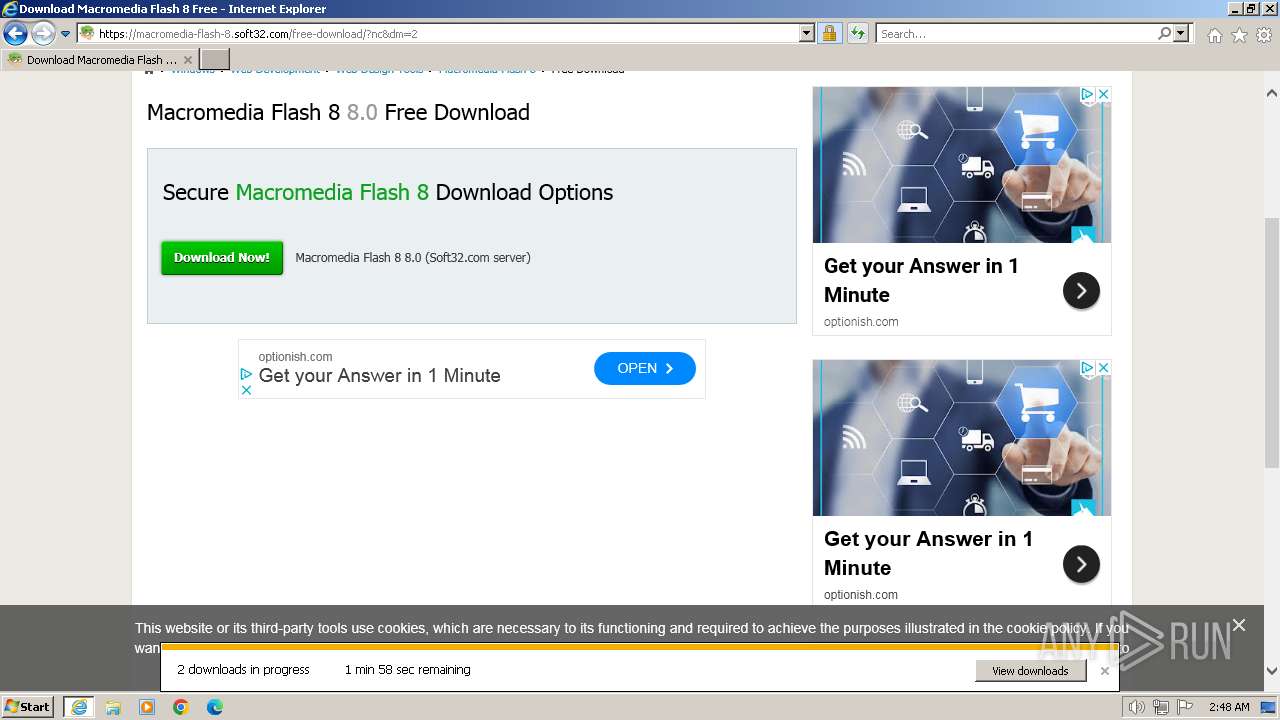Click the 'Macromedia Flash 8 8.0 Free Download' heading
The image size is (1280, 720).
338,112
